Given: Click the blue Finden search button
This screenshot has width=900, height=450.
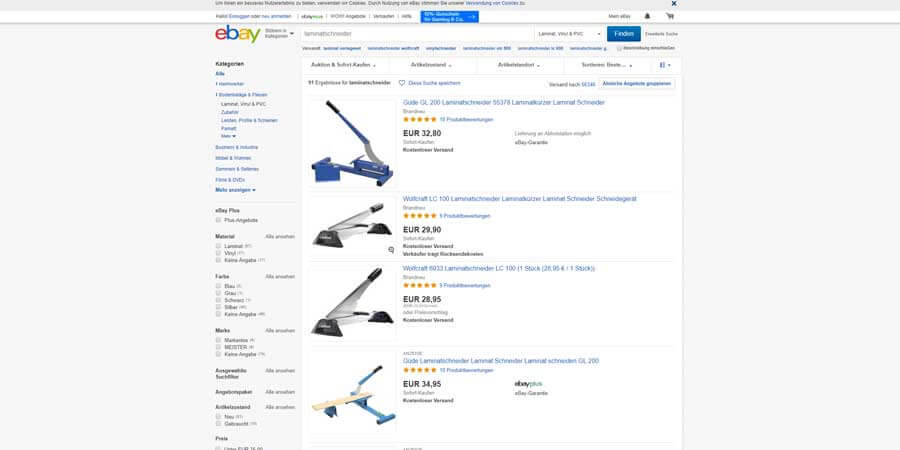Looking at the screenshot, I should click(624, 34).
